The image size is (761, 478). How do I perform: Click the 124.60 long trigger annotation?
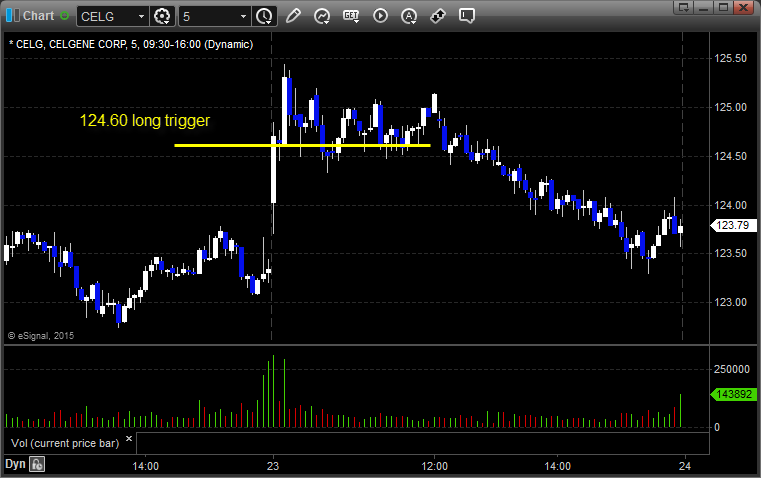tap(145, 120)
